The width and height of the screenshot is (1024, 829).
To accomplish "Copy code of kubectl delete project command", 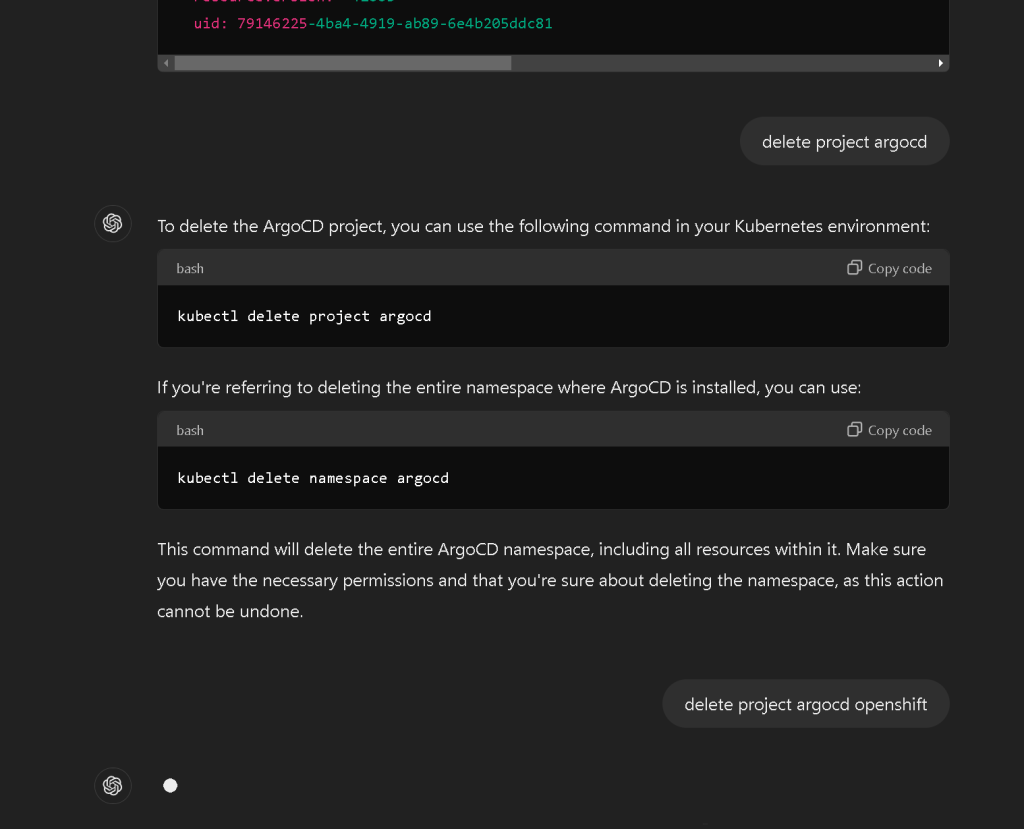I will (x=889, y=268).
